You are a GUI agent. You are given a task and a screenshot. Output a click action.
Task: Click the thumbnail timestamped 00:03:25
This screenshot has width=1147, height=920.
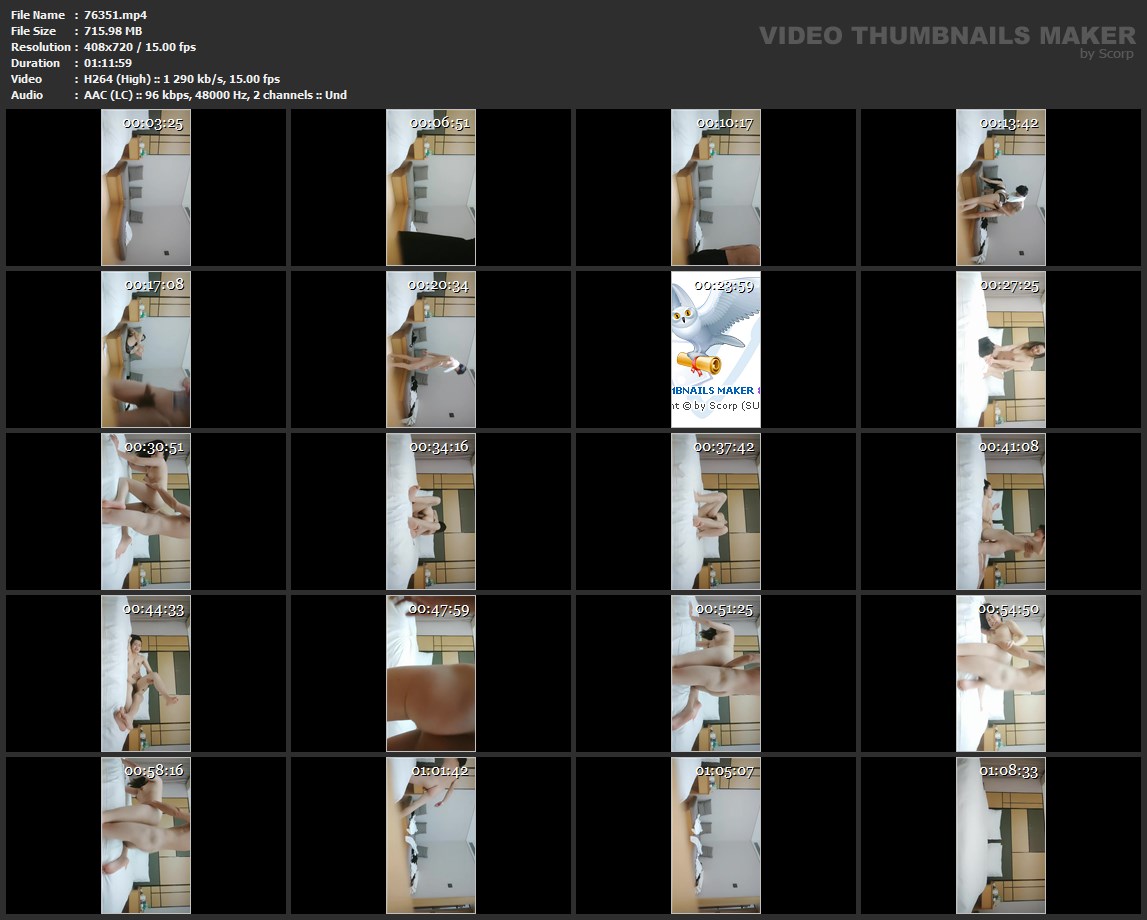[x=145, y=188]
